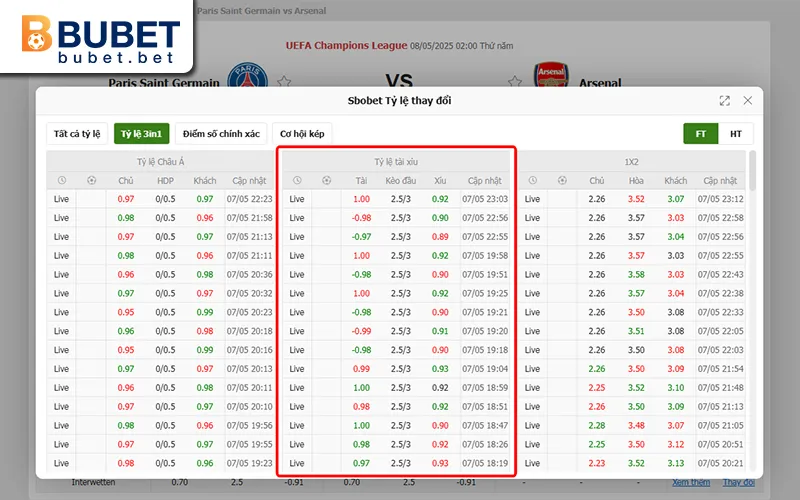Click the Tỷ lệ Châu Á section header

coord(160,162)
